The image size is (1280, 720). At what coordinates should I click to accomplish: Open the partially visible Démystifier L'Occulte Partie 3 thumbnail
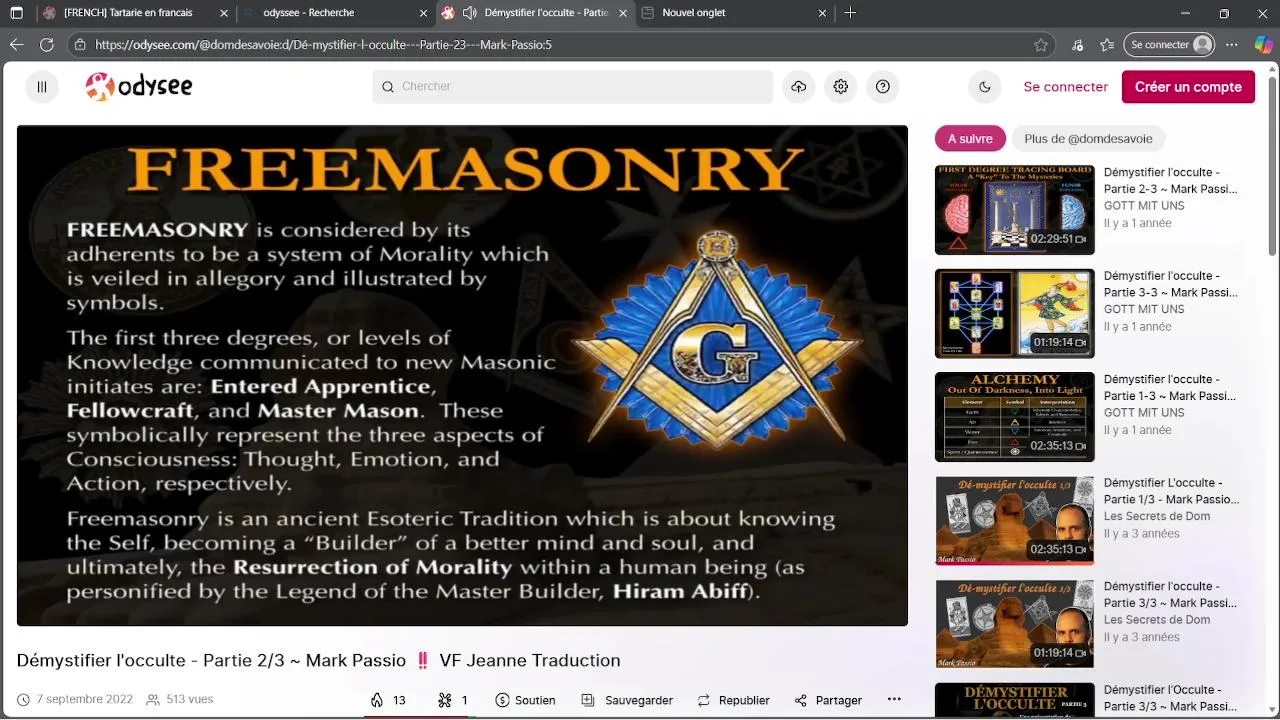point(1014,700)
